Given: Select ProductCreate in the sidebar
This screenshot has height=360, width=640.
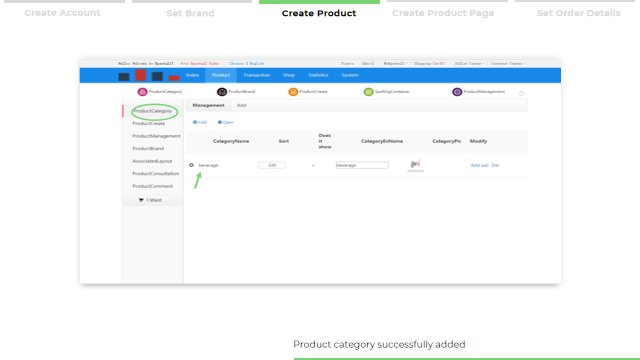Looking at the screenshot, I should tap(149, 123).
